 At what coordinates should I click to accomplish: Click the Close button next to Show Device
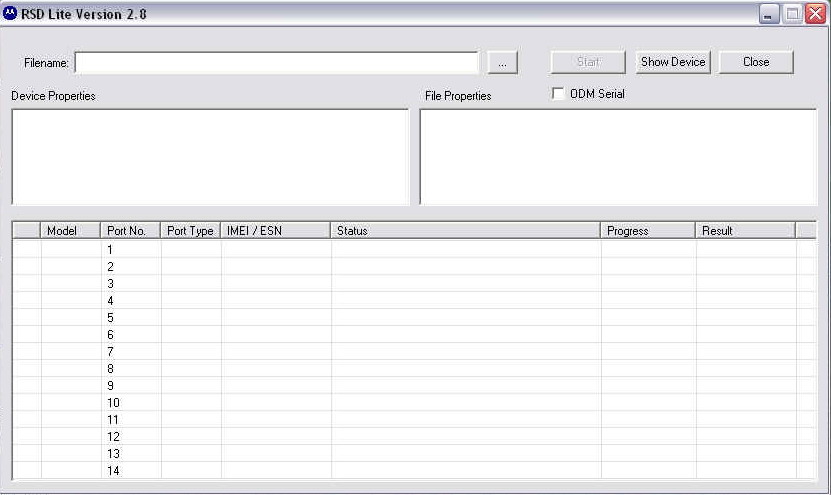(x=756, y=62)
